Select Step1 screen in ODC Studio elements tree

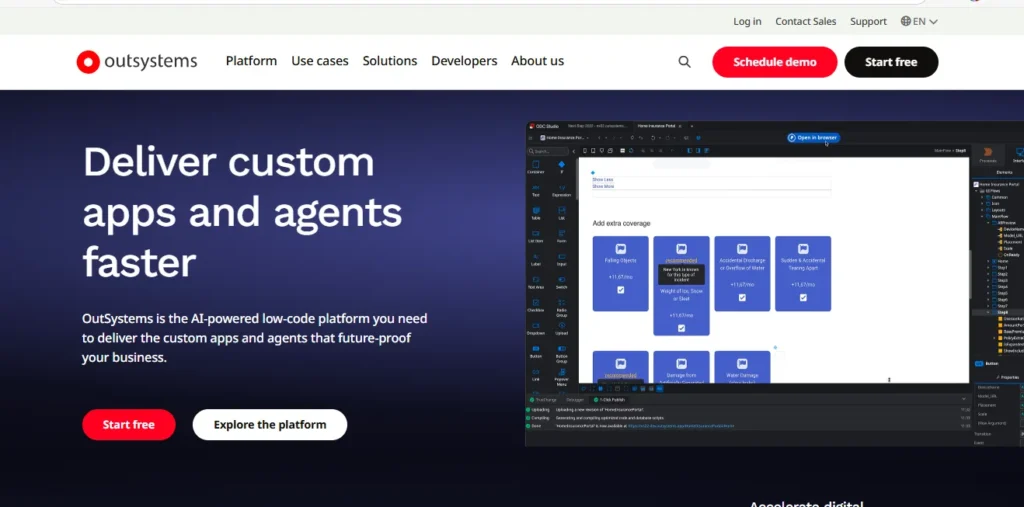pos(1002,267)
